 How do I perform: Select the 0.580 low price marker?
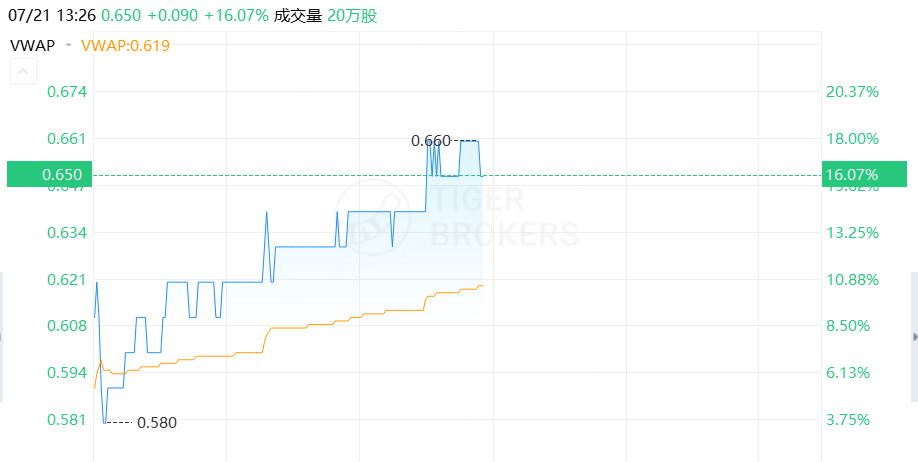156,422
